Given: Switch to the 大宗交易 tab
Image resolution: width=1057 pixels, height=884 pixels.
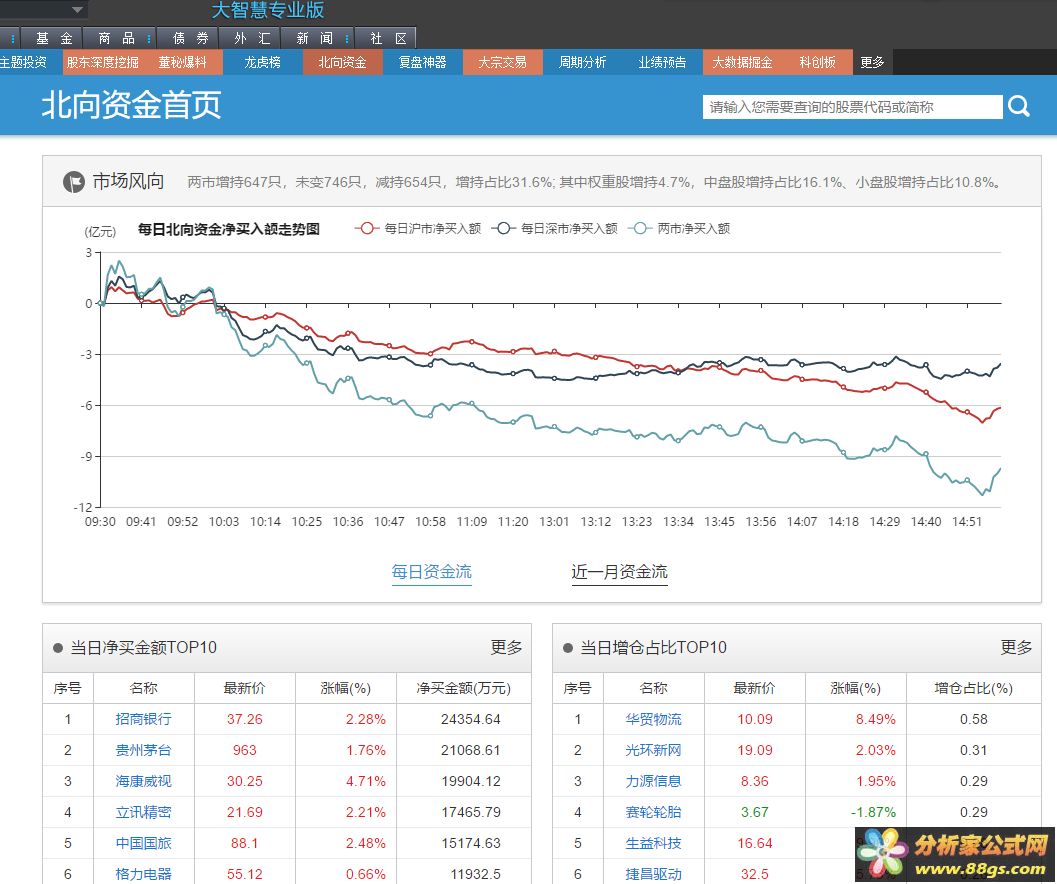Looking at the screenshot, I should tap(502, 62).
